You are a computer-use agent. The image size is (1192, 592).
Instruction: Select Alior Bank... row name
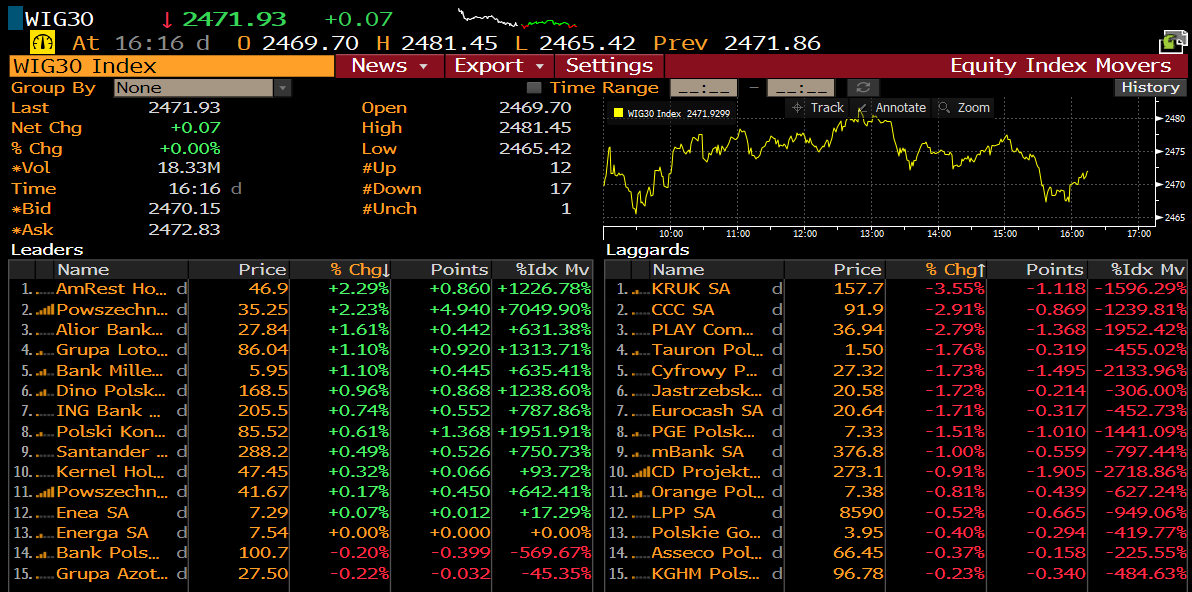(x=110, y=330)
